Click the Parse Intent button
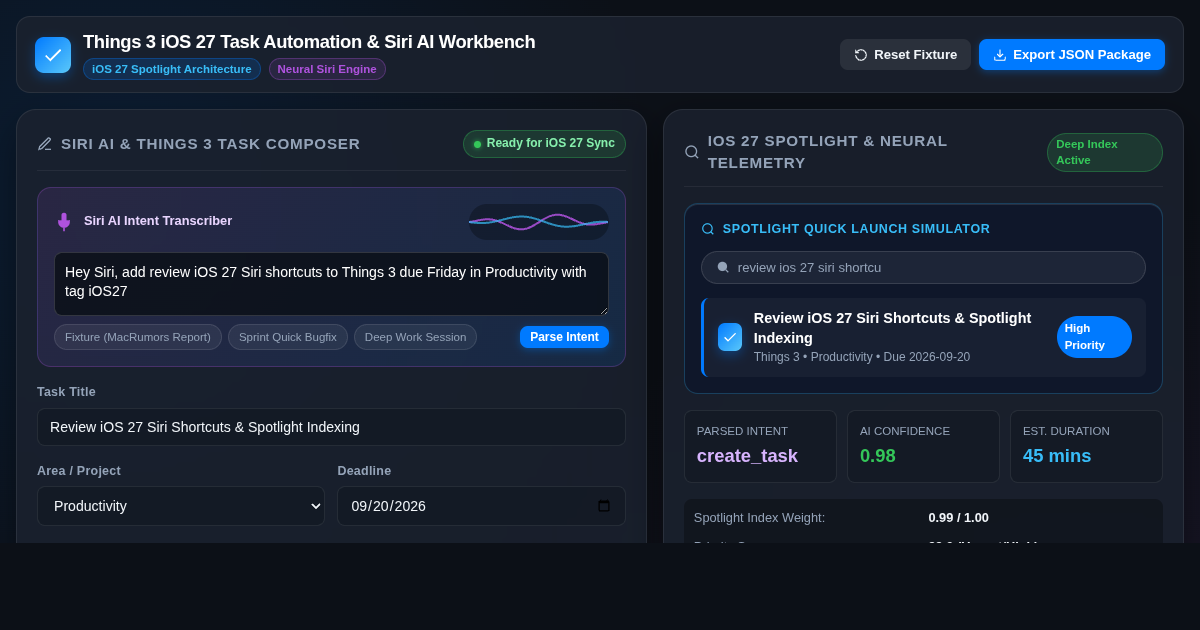This screenshot has height=630, width=1200. coord(564,337)
